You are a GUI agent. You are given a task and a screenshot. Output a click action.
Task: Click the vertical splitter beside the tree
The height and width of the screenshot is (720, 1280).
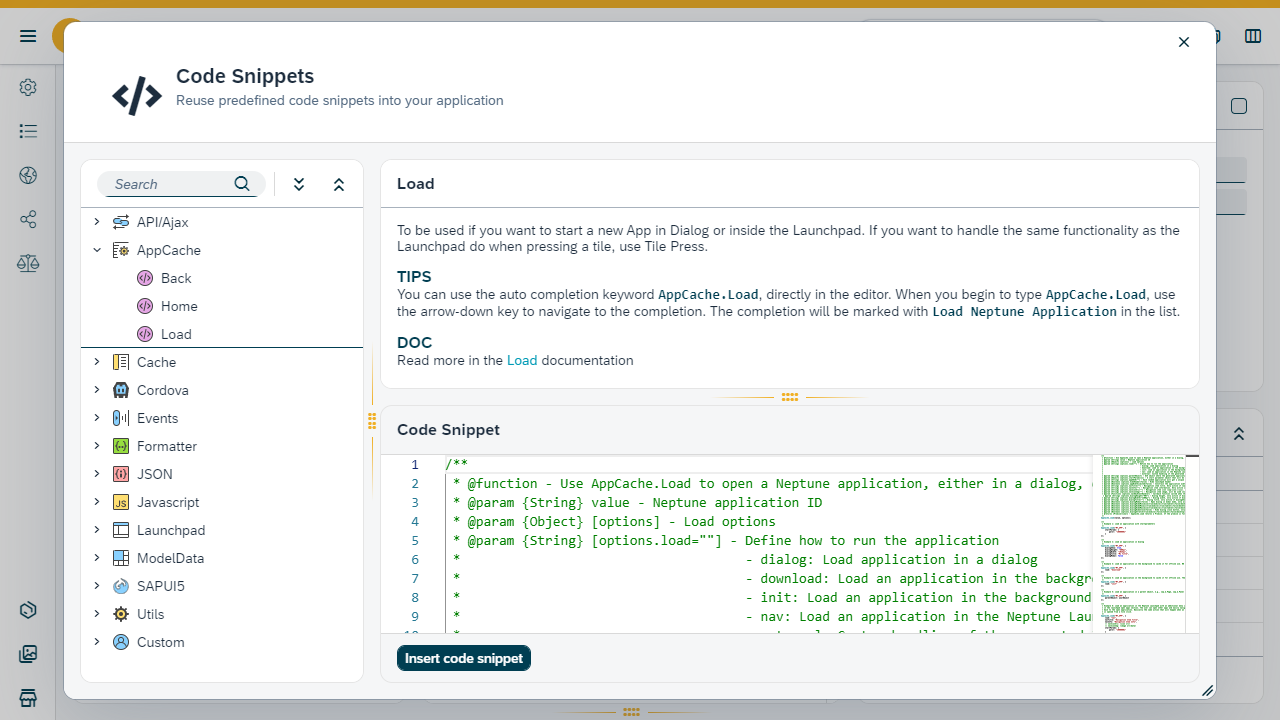(372, 421)
